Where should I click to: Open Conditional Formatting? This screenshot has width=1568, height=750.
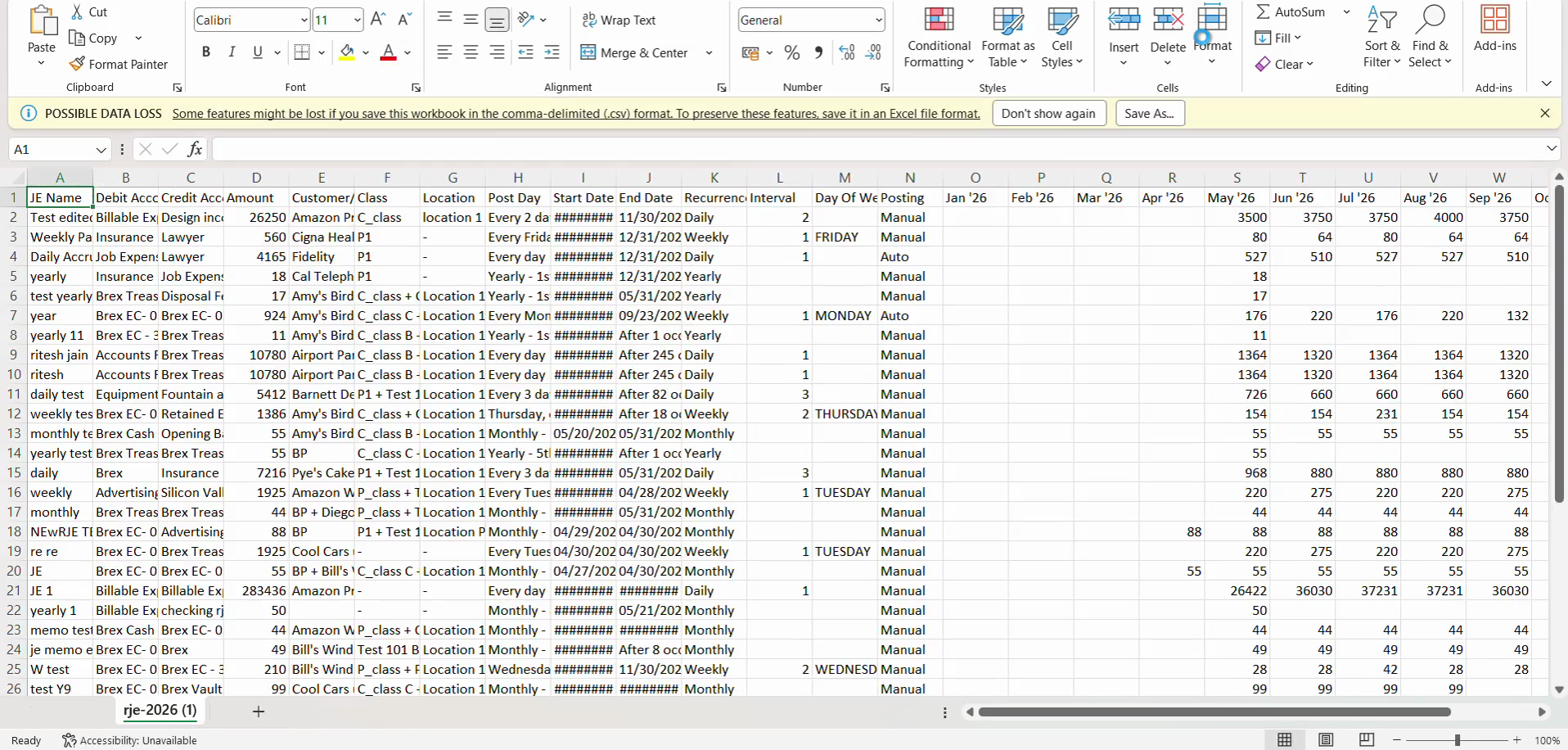[x=939, y=38]
